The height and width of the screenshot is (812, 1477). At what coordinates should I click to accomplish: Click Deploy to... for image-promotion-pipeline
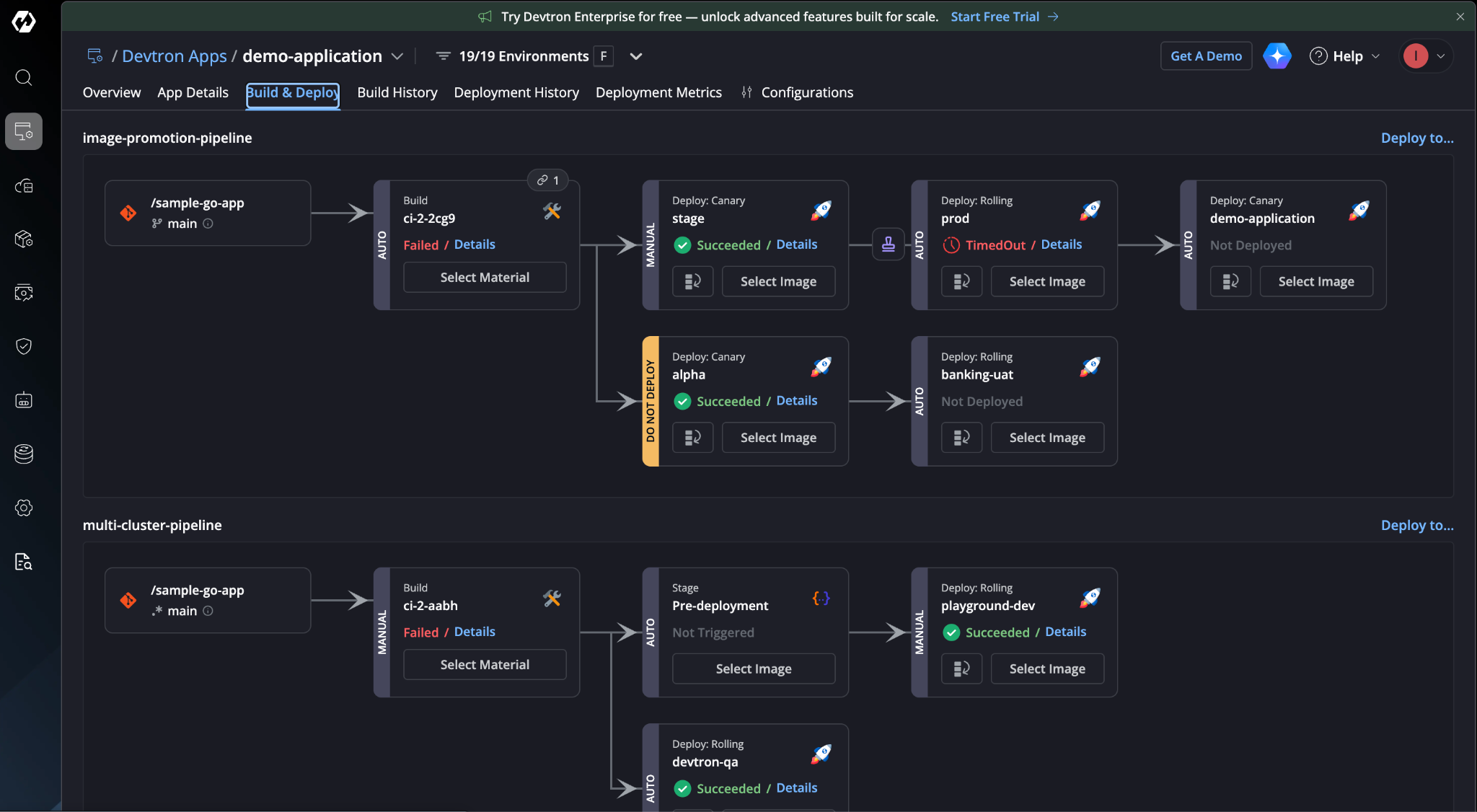(x=1417, y=138)
